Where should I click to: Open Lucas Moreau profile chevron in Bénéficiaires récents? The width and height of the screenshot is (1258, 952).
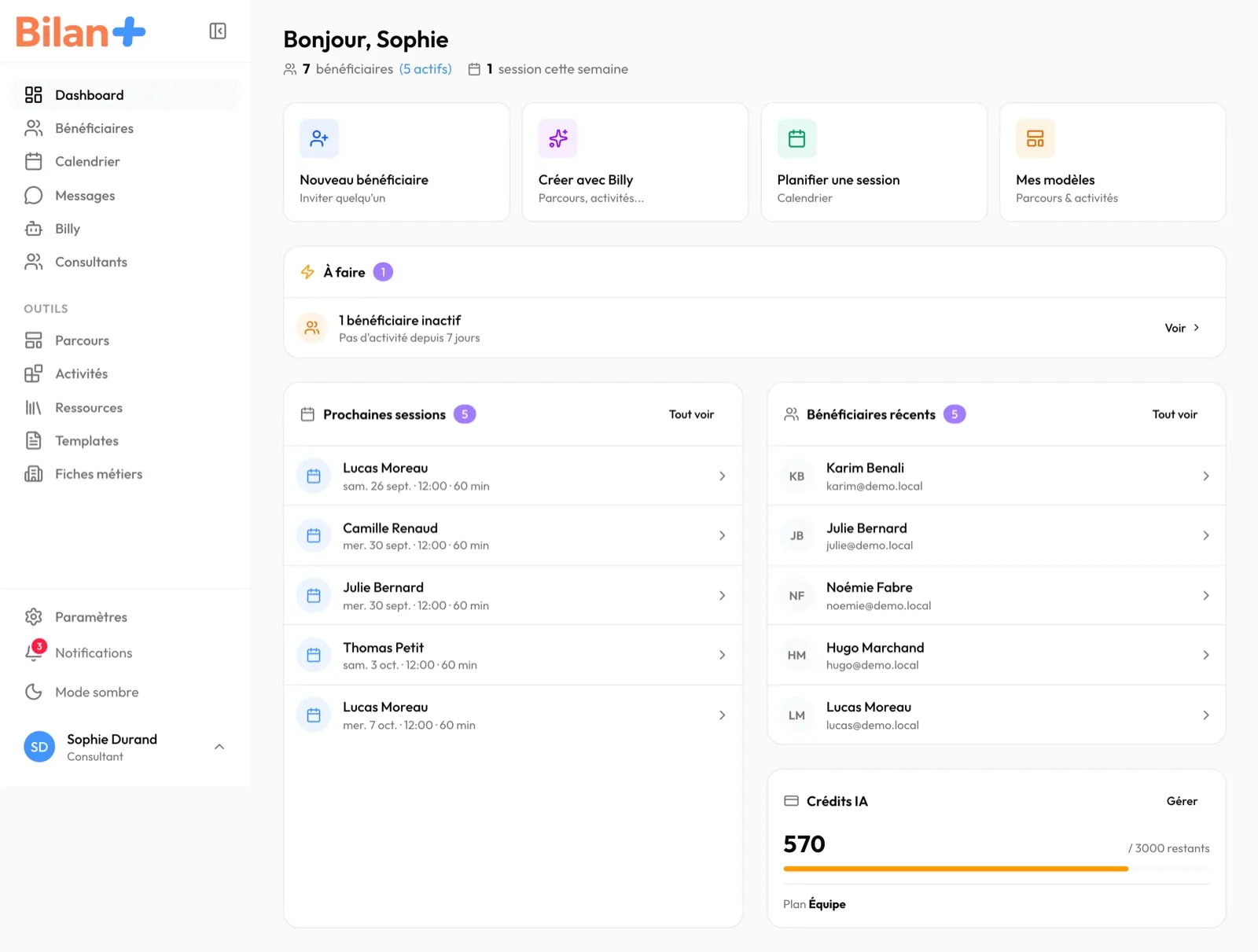1205,715
